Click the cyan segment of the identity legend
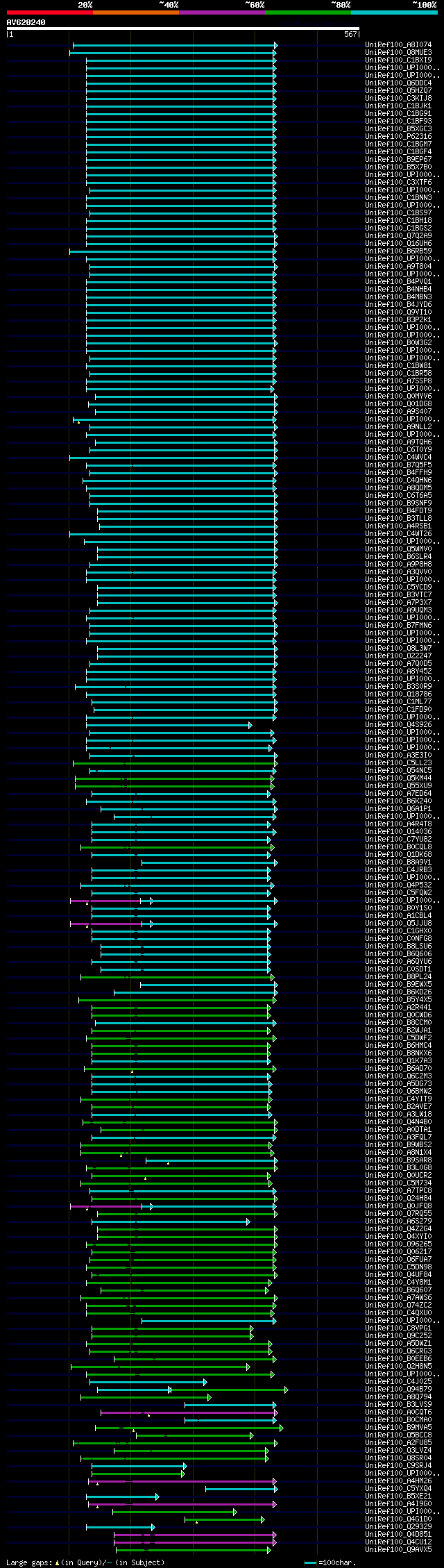This screenshot has height=1568, width=444. (x=394, y=12)
